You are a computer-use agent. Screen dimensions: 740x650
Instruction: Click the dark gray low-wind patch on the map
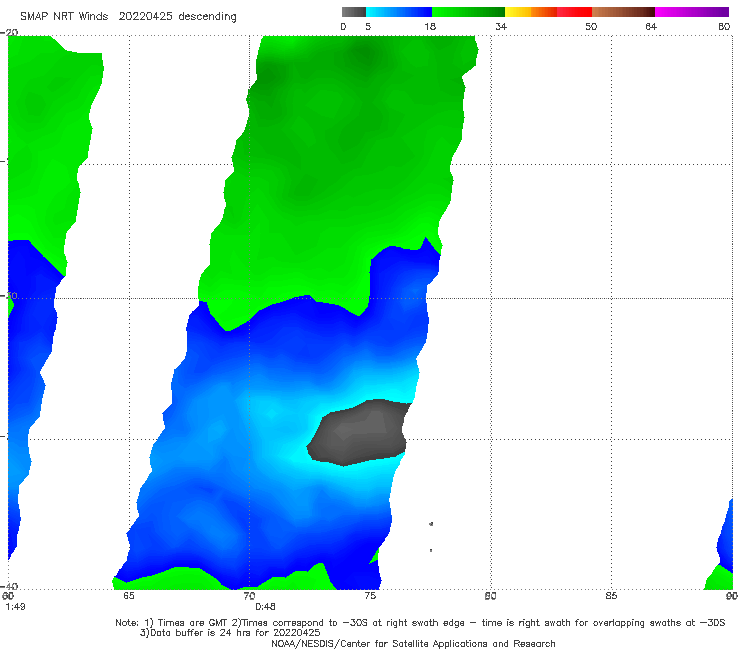pos(360,432)
